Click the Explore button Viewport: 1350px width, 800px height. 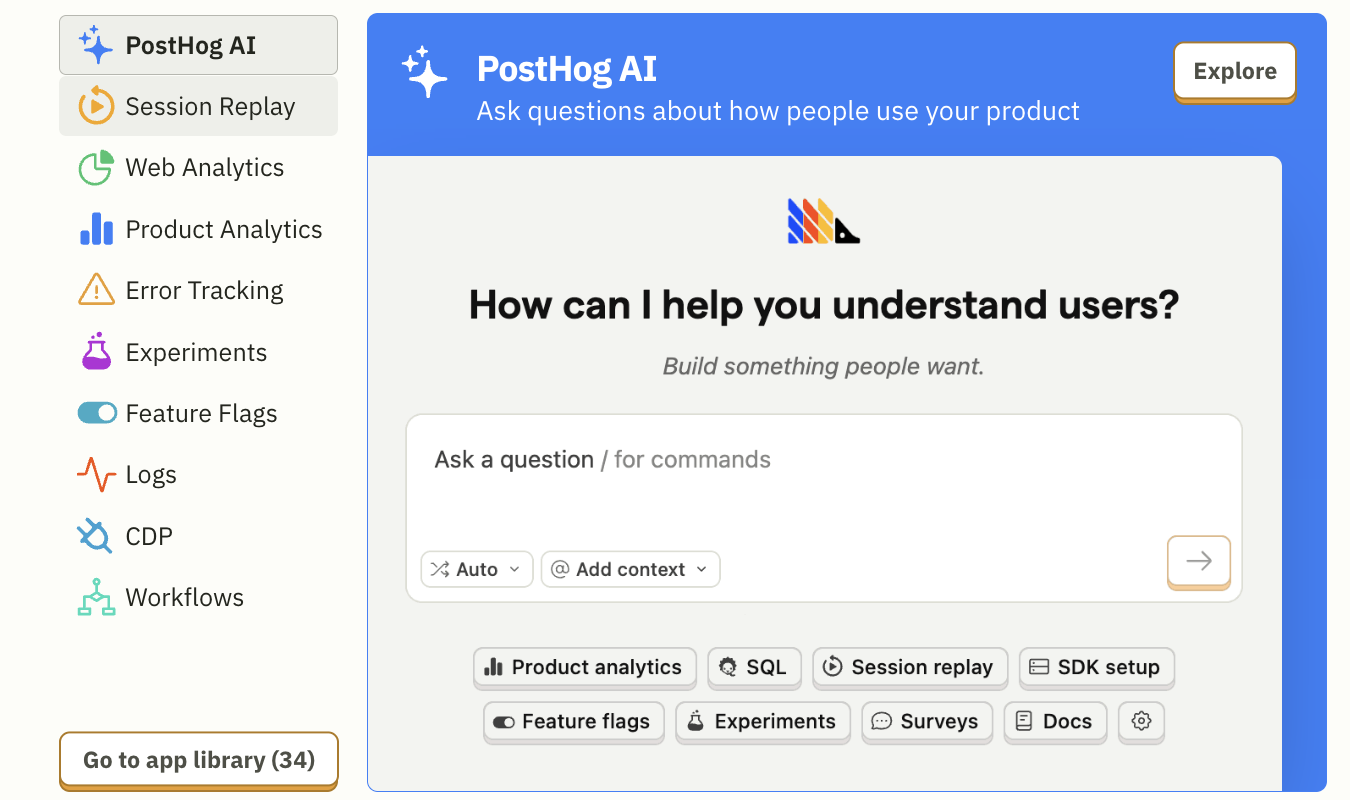point(1235,71)
